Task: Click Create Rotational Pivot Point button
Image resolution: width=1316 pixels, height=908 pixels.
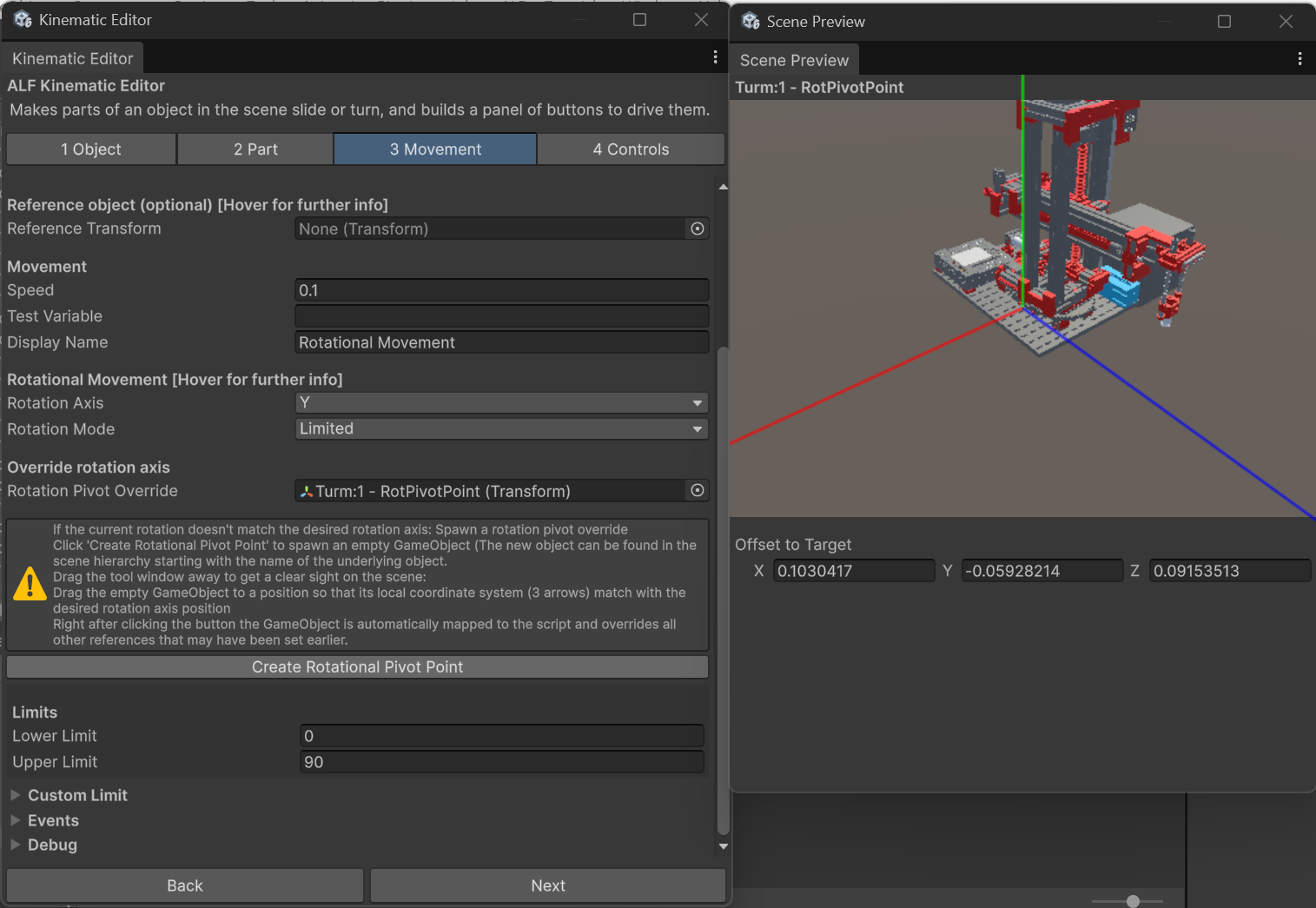Action: click(358, 667)
